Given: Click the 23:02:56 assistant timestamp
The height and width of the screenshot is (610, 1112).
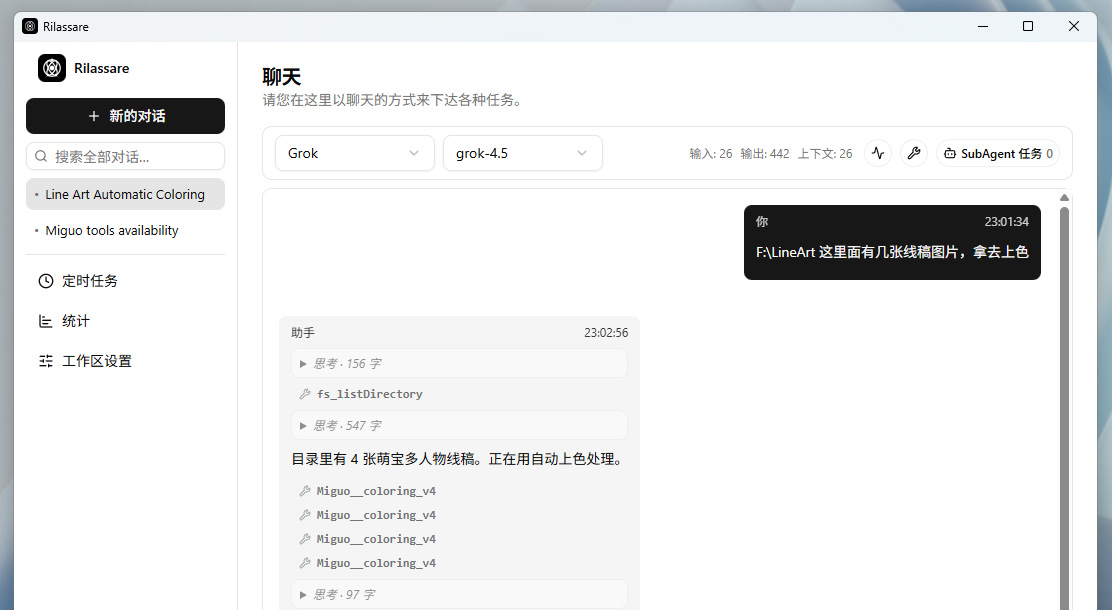Looking at the screenshot, I should coord(606,333).
